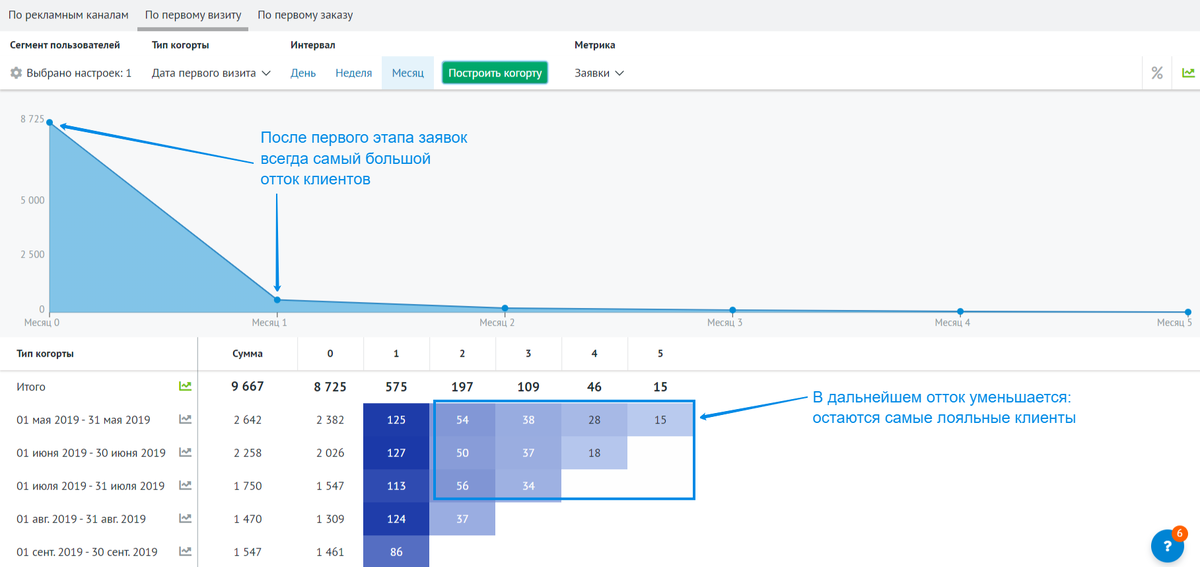Select the Неделя interval
1200x567 pixels.
[x=354, y=73]
